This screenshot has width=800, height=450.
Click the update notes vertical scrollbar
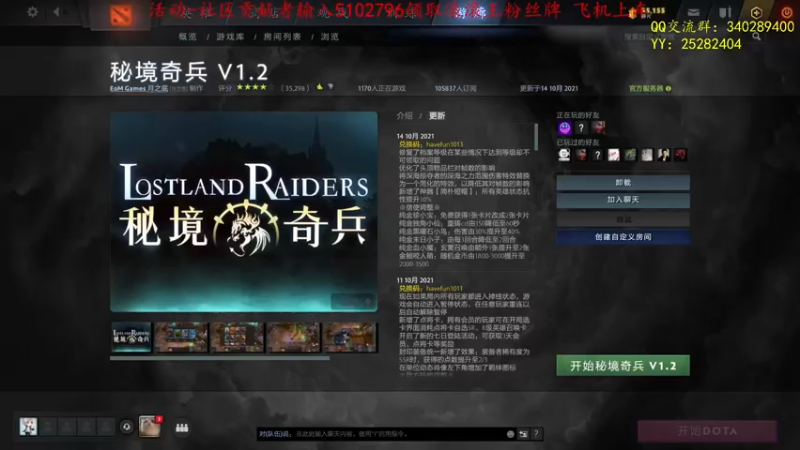[x=536, y=137]
